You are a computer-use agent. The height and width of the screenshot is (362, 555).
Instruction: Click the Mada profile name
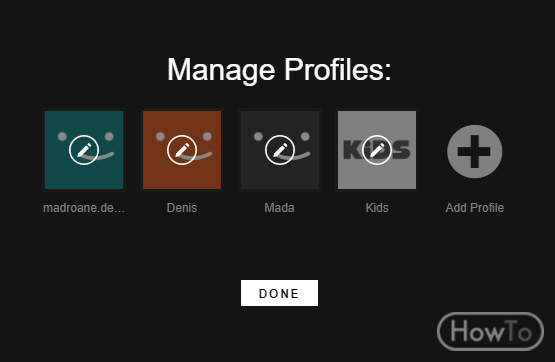280,208
